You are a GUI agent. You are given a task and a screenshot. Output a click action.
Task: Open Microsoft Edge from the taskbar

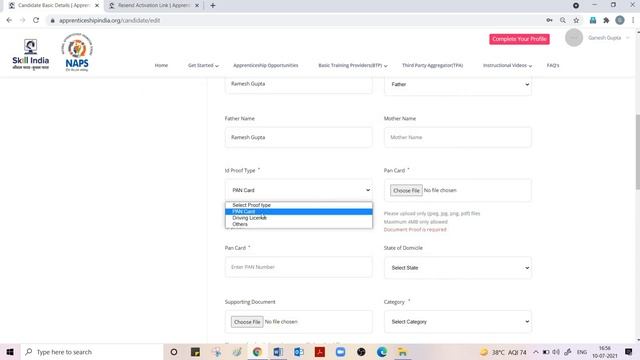pyautogui.click(x=382, y=352)
